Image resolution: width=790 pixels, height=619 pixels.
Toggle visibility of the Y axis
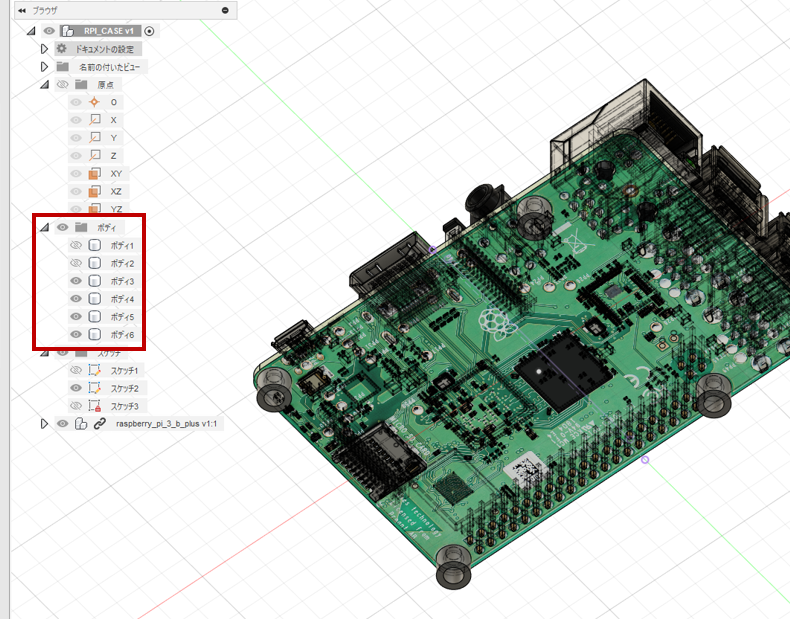point(76,137)
